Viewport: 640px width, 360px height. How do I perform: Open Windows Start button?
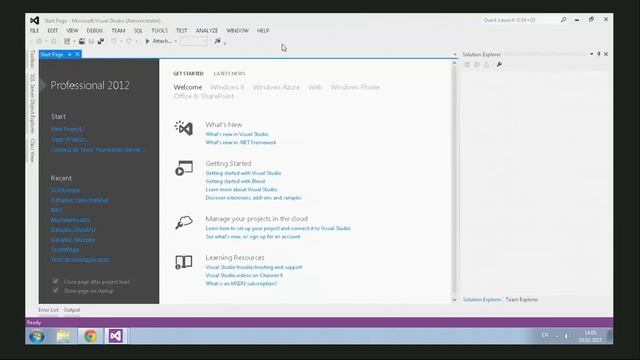pyautogui.click(x=37, y=336)
